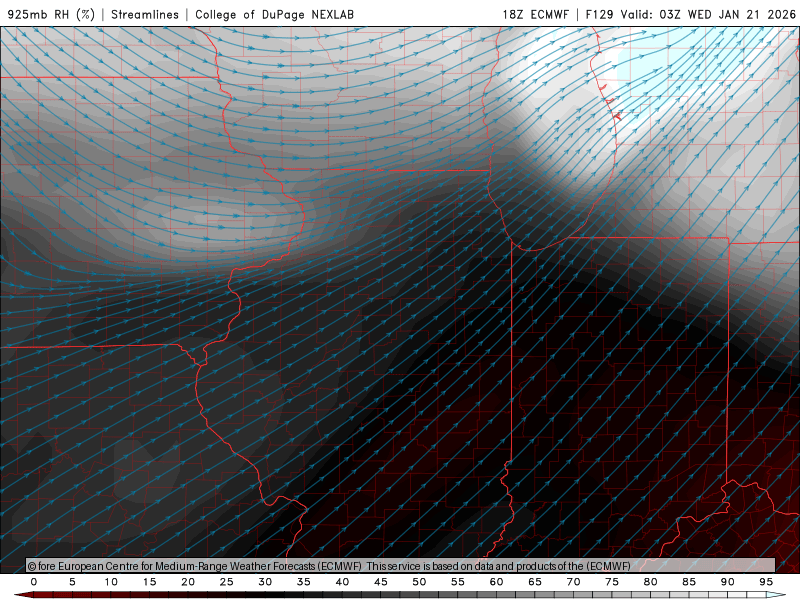Click the 'Streamlines' label in header
The width and height of the screenshot is (800, 600).
(x=145, y=14)
